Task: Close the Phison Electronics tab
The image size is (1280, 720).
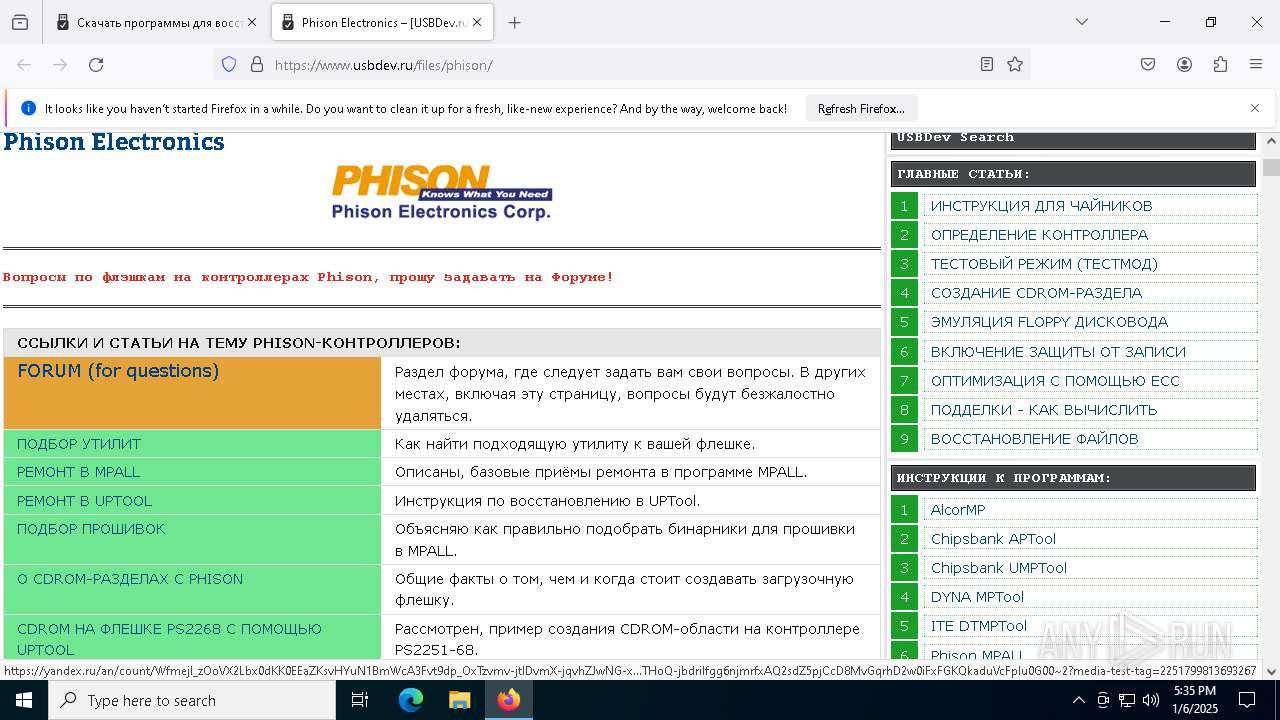Action: [x=477, y=22]
